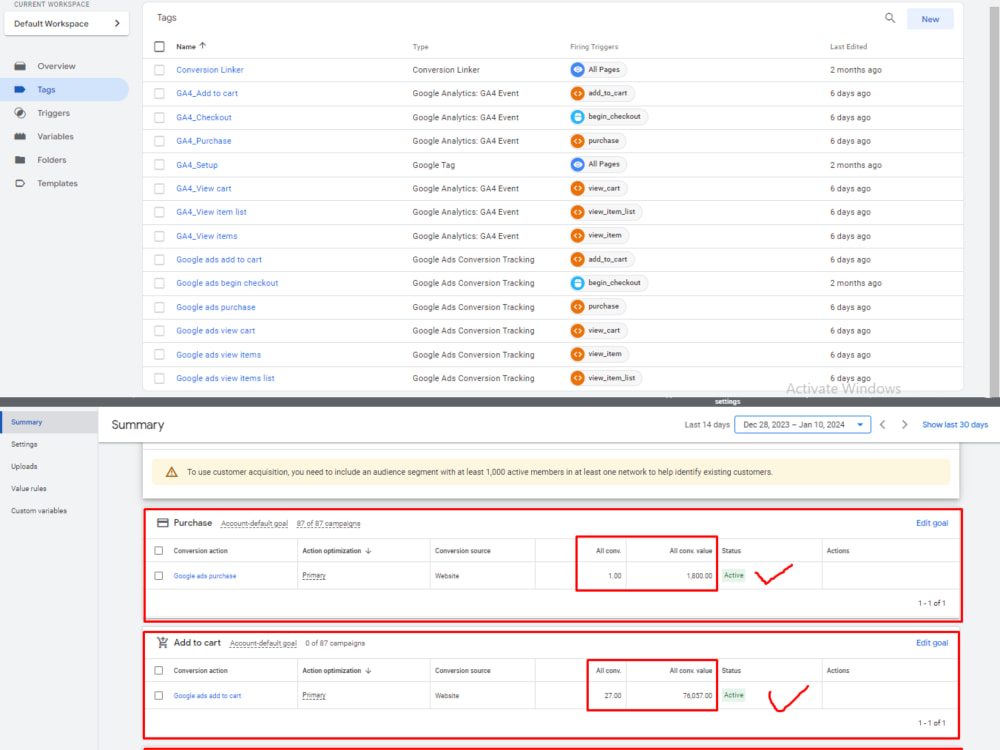Click view_item trigger icon for GA4_View items
This screenshot has height=750, width=1000.
[577, 235]
